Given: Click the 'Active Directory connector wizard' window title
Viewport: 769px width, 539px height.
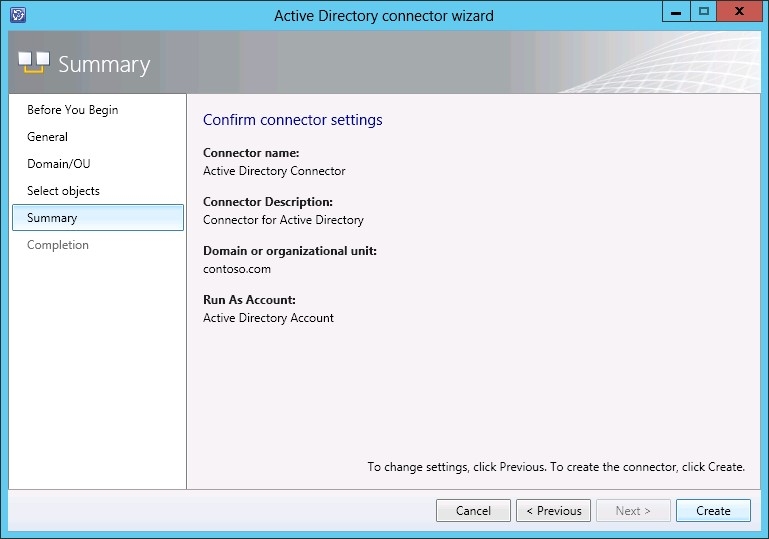Looking at the screenshot, I should point(384,16).
